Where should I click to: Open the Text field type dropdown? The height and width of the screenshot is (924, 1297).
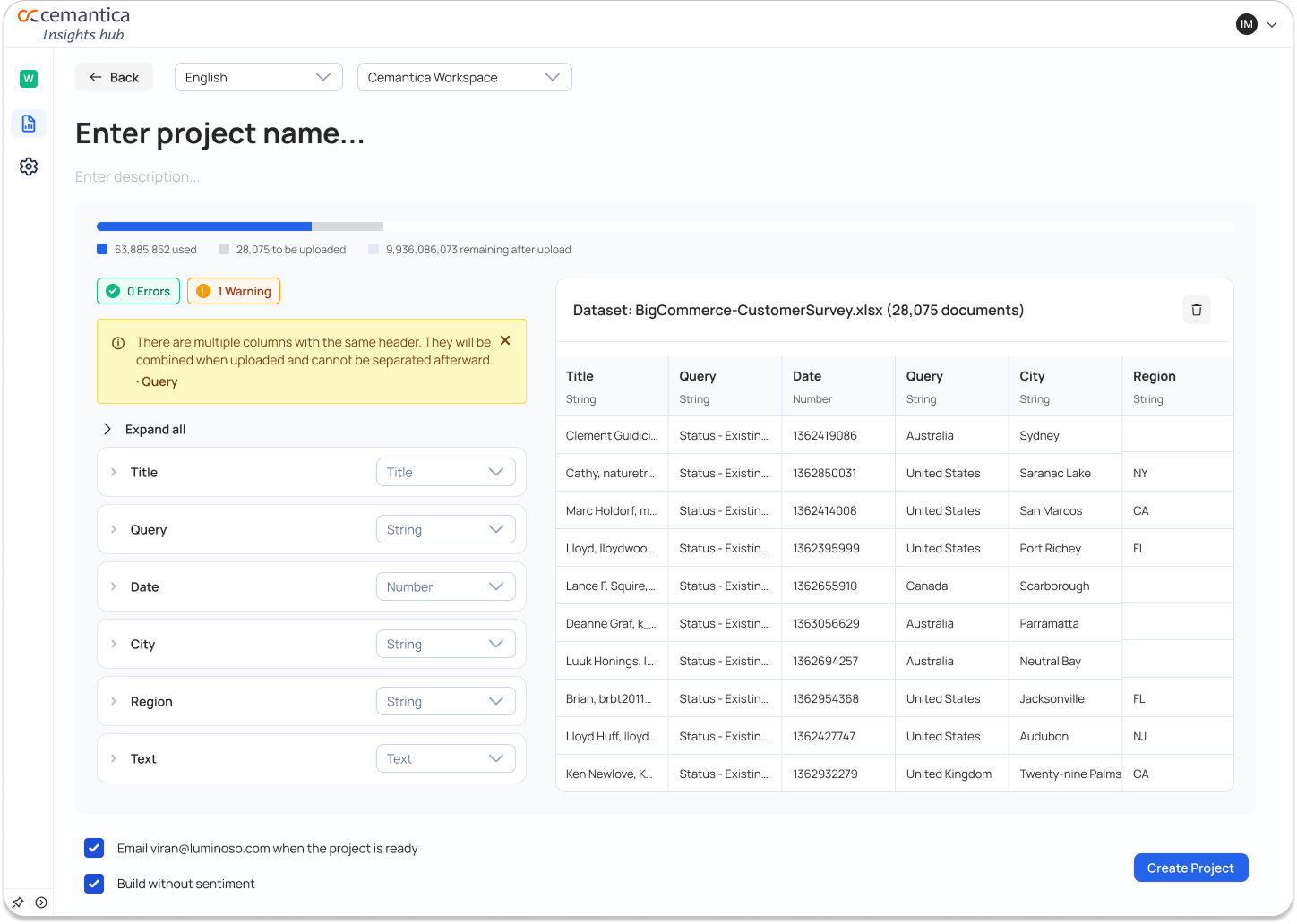(x=446, y=758)
